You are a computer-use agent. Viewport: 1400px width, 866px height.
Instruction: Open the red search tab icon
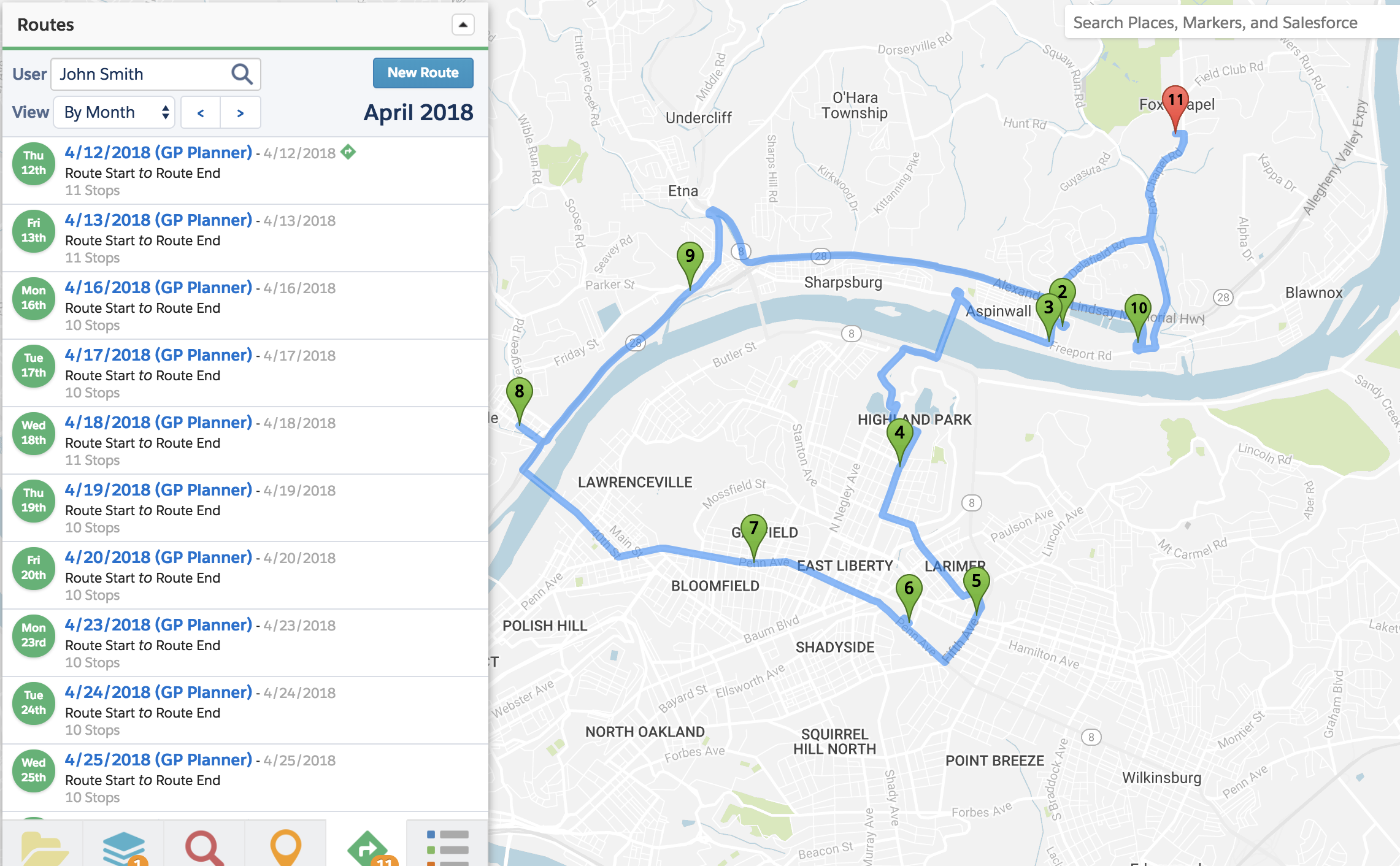204,847
